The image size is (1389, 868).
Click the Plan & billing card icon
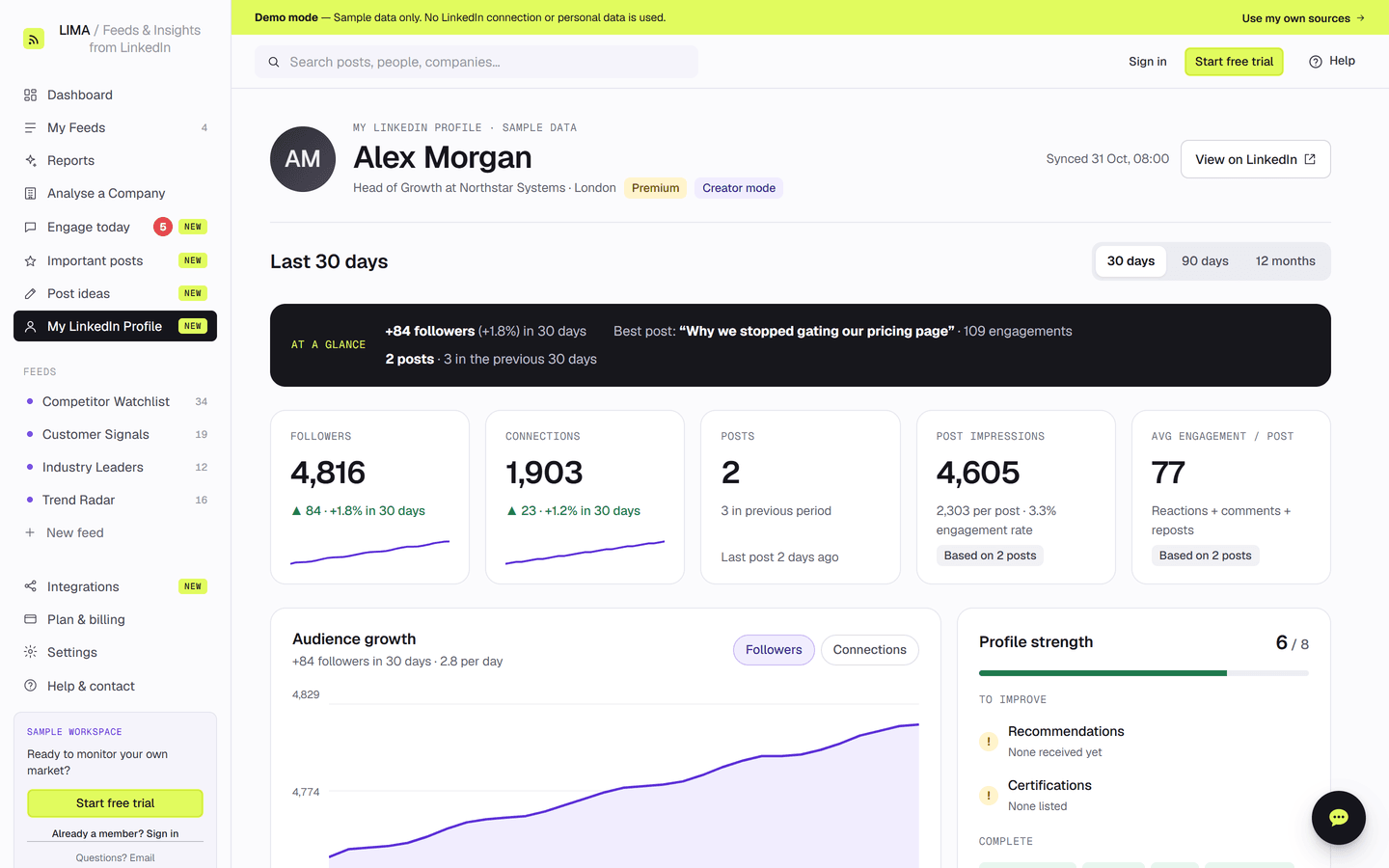click(x=30, y=619)
